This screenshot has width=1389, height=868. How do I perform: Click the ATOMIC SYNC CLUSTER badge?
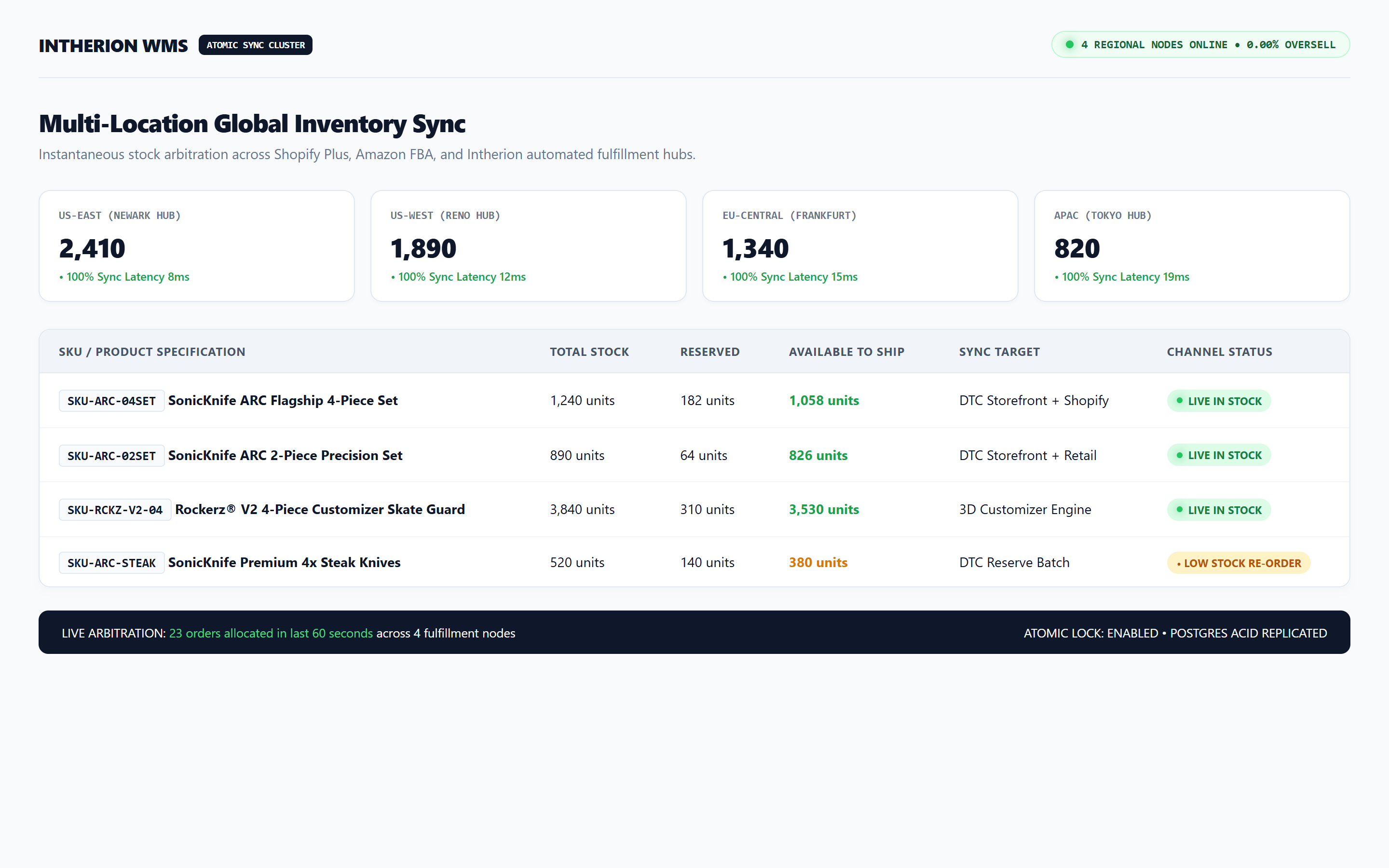click(256, 45)
